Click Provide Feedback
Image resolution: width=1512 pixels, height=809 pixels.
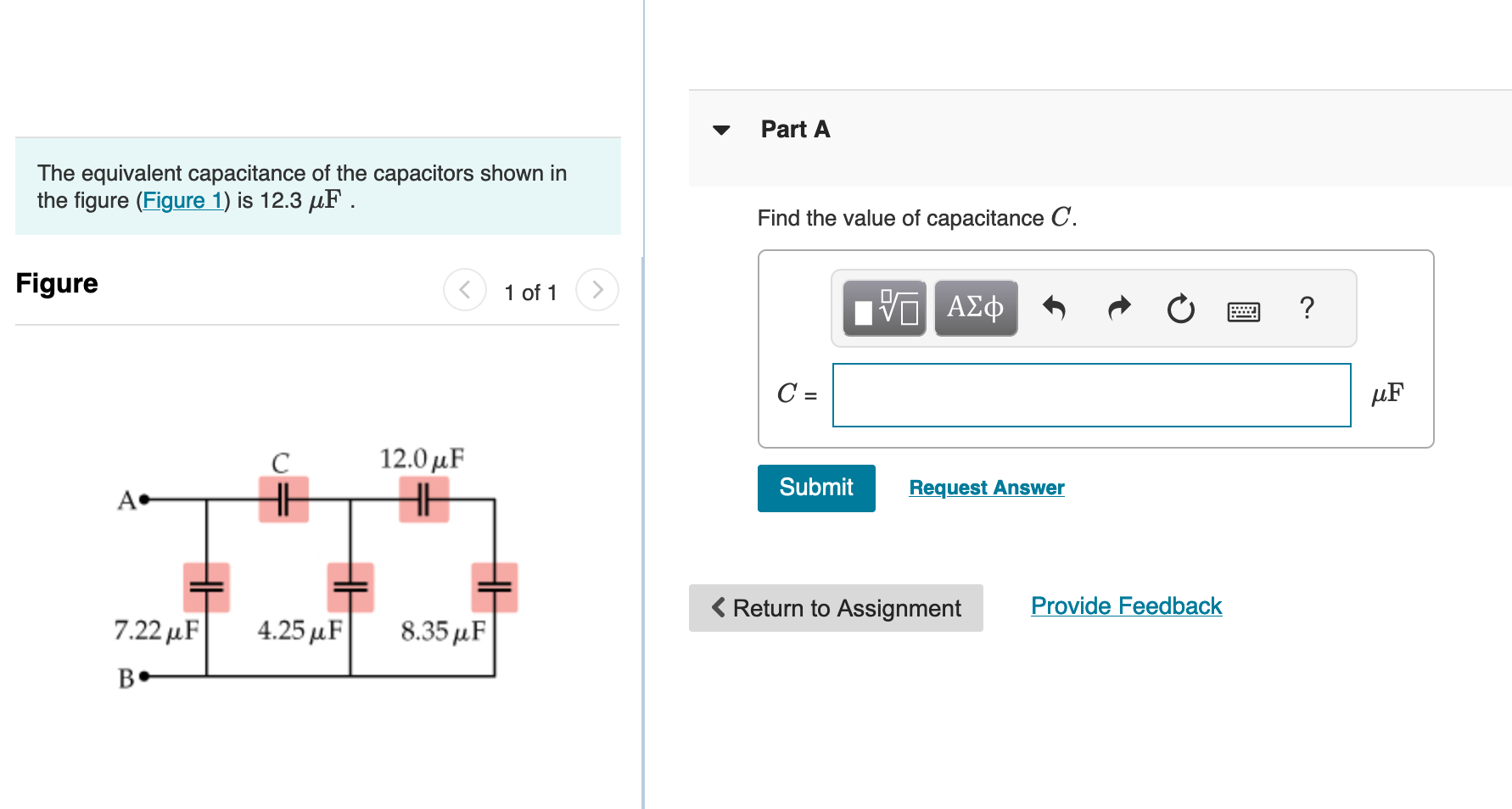pyautogui.click(x=1126, y=605)
